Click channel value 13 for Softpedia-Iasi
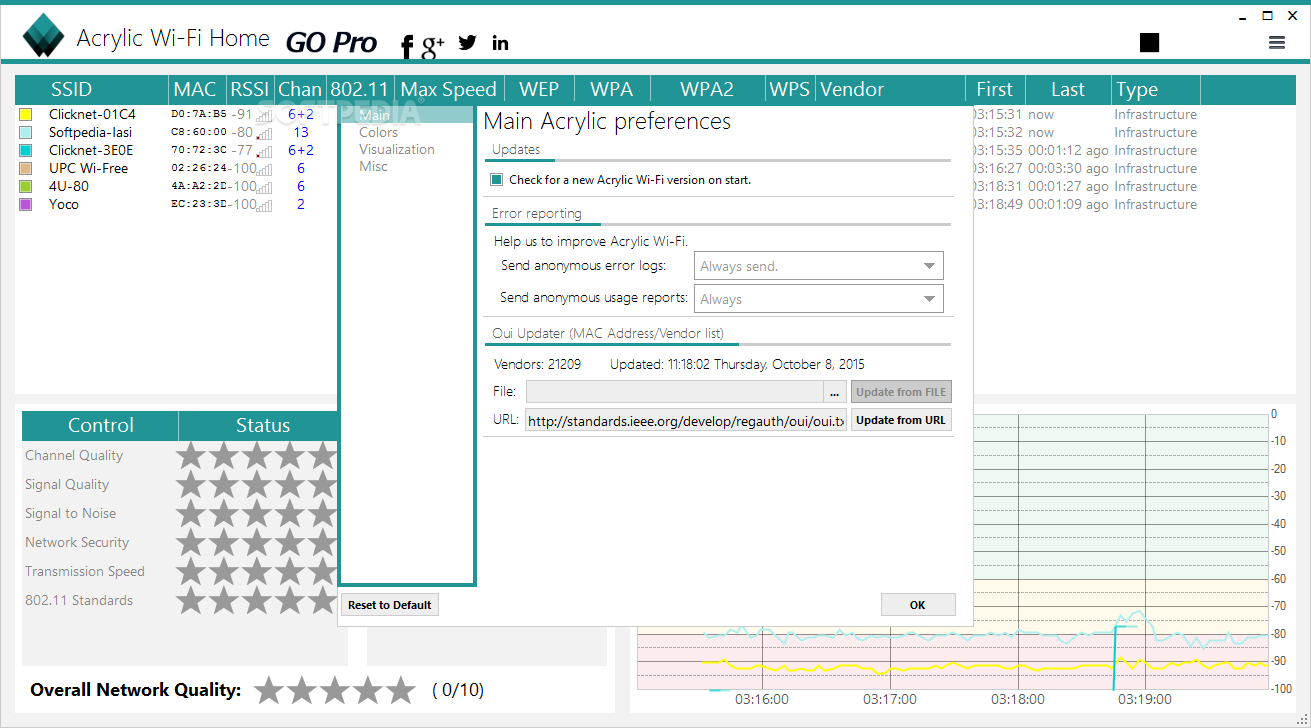 [301, 133]
